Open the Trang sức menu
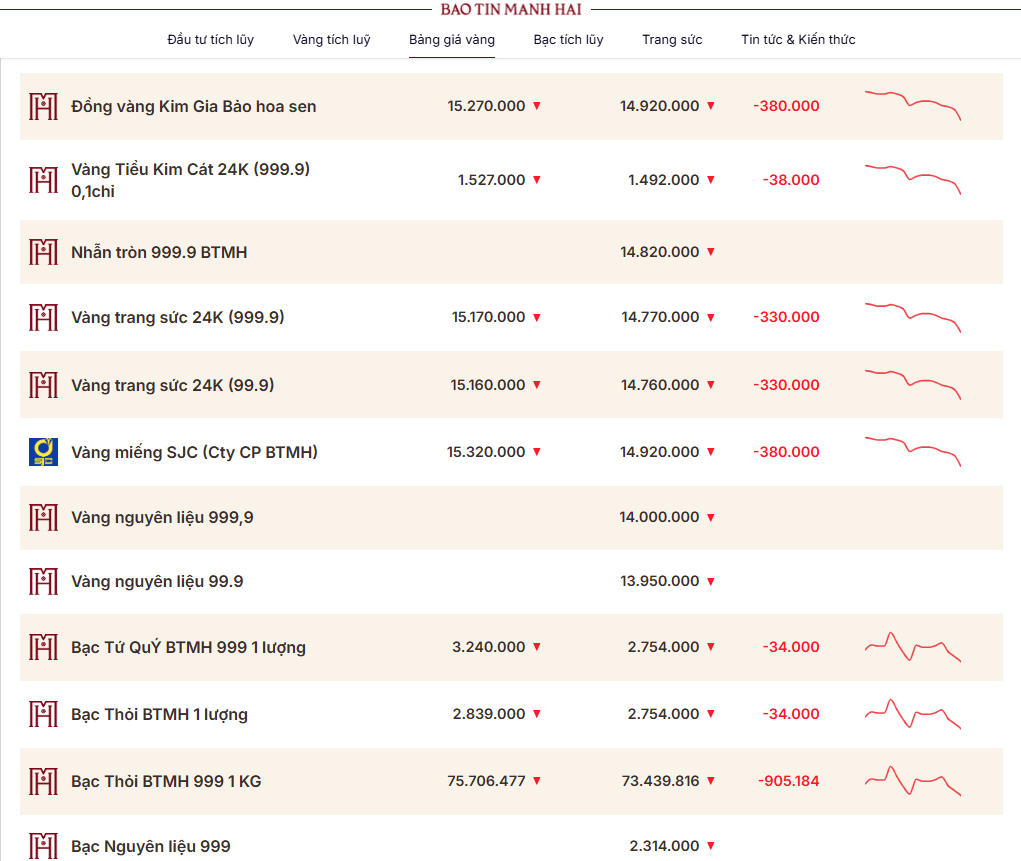The height and width of the screenshot is (861, 1021). (x=672, y=40)
